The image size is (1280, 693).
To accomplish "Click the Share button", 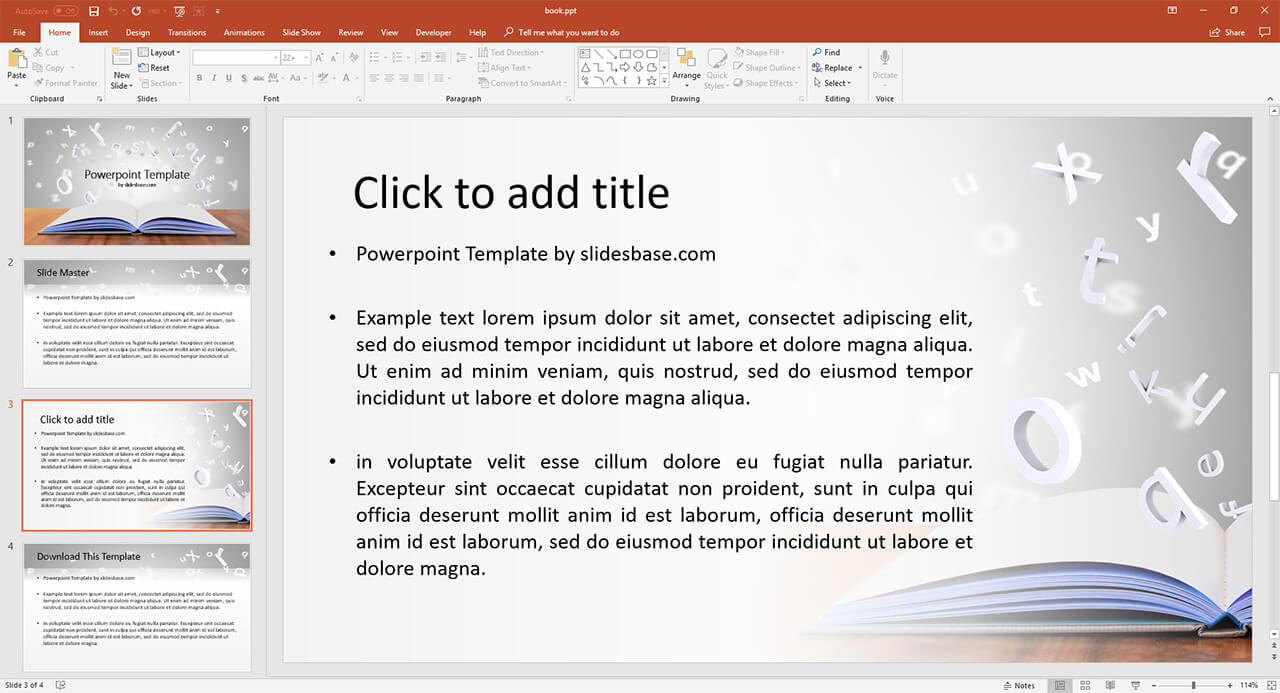I will pos(1228,32).
